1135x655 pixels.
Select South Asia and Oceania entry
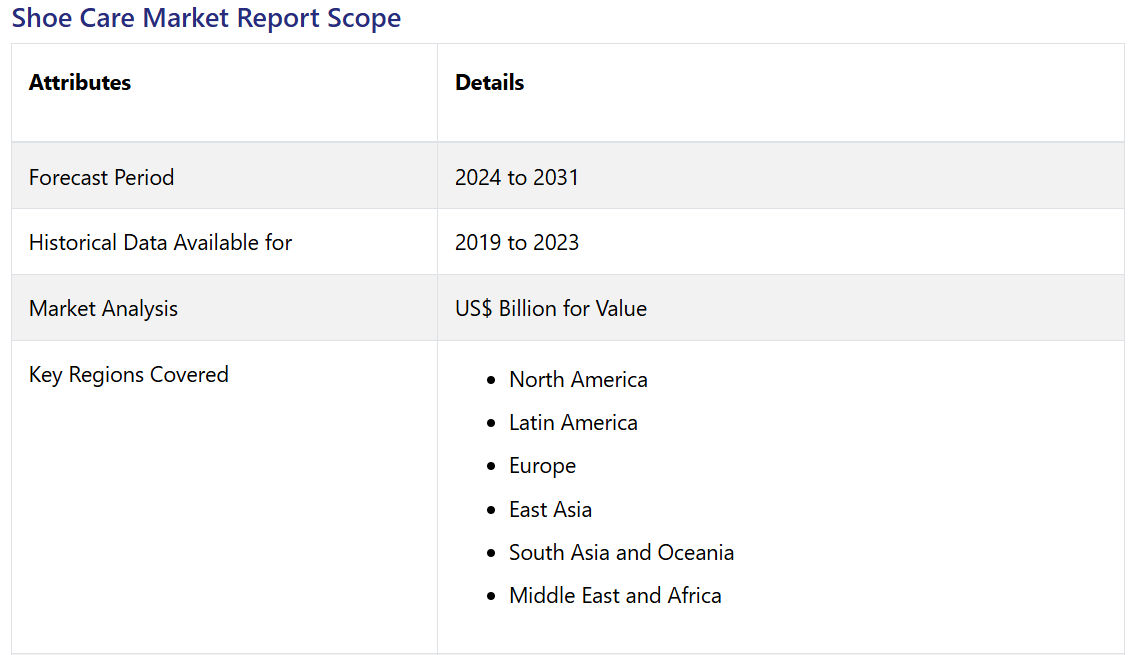621,553
